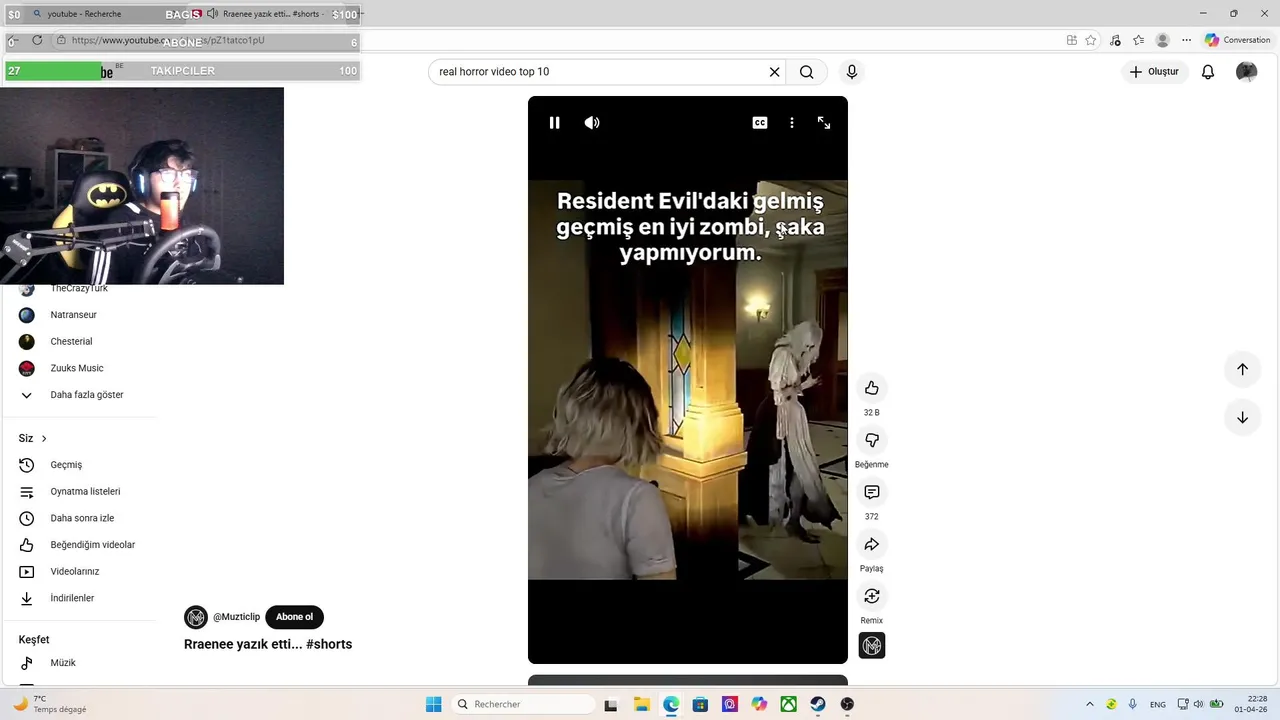Open Xbox app from the taskbar
The image size is (1280, 720).
tap(789, 704)
